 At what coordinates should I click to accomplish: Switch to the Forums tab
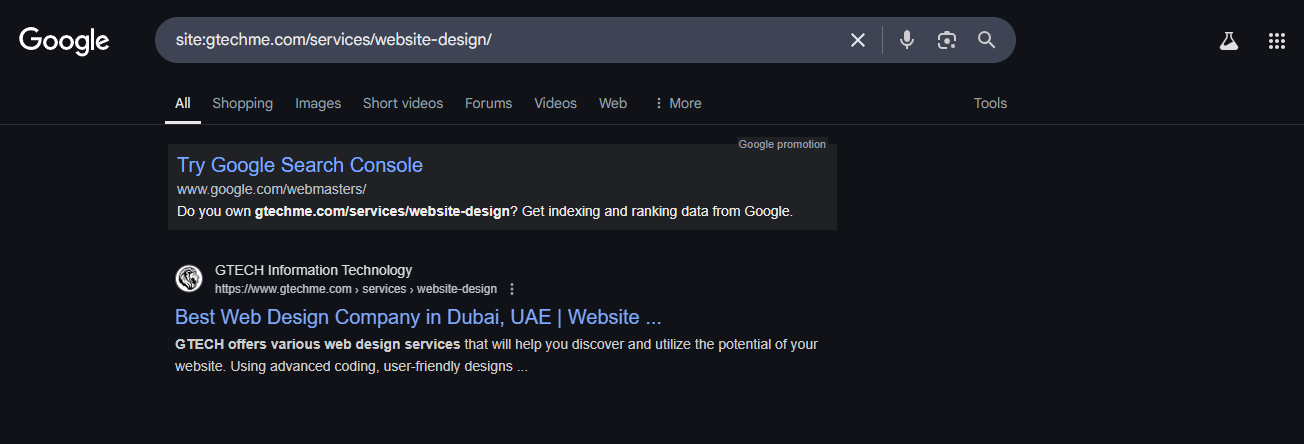(x=488, y=103)
